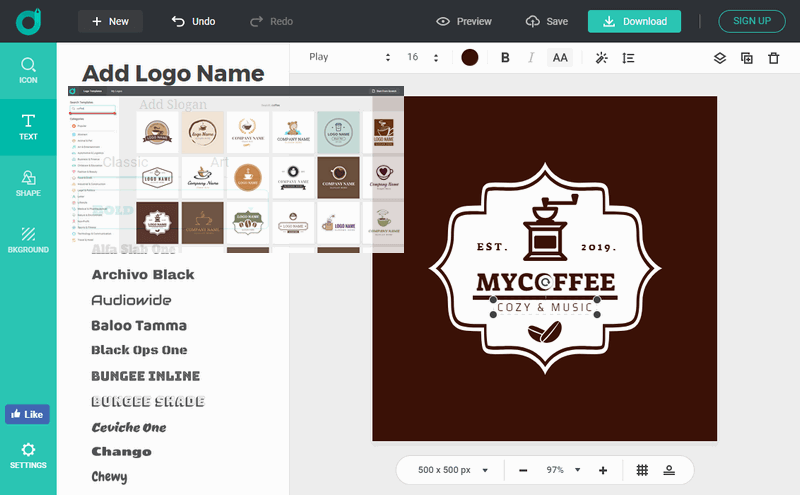Click the Download button
The height and width of the screenshot is (495, 800).
point(634,21)
